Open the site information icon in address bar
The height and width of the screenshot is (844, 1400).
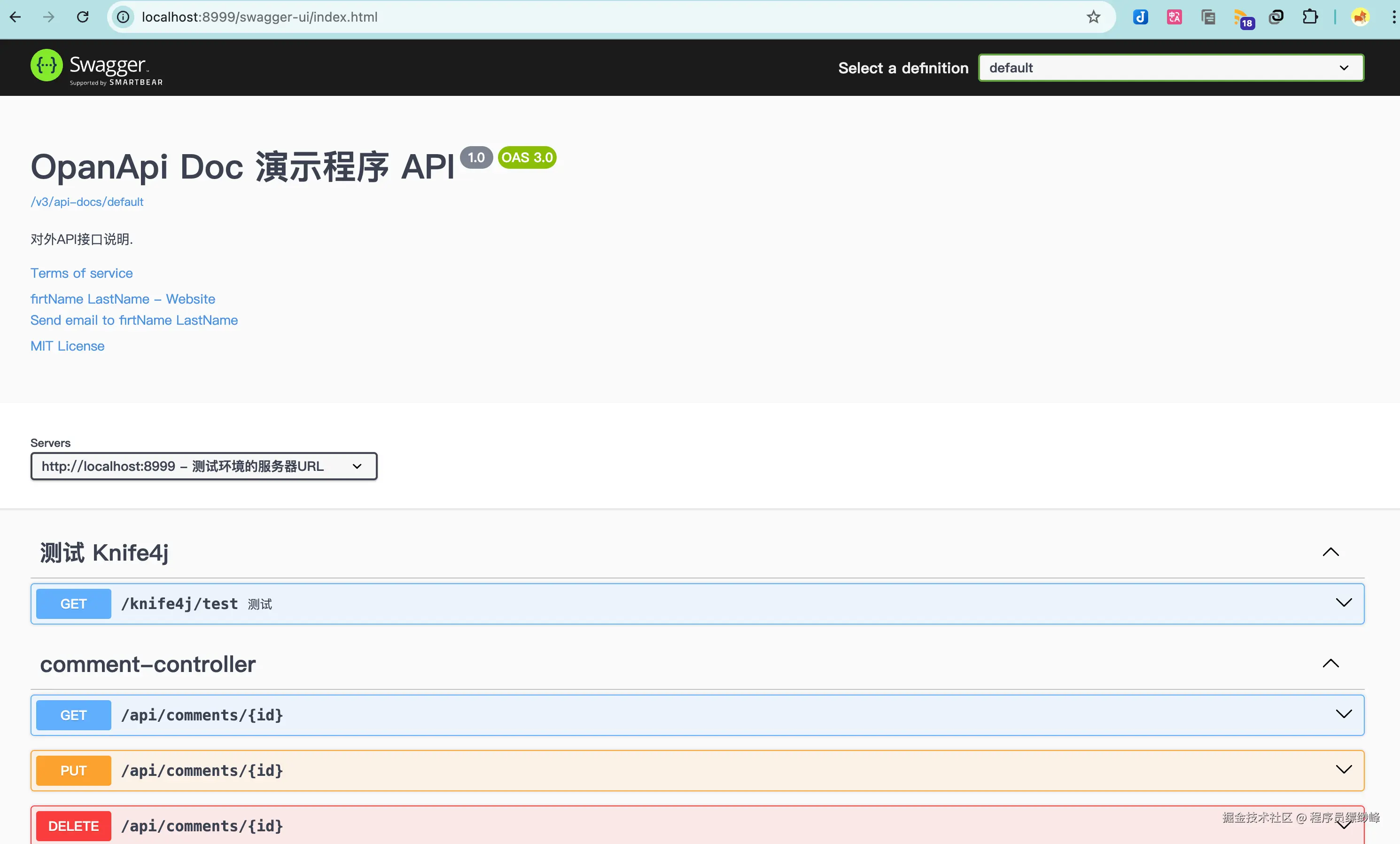tap(123, 17)
